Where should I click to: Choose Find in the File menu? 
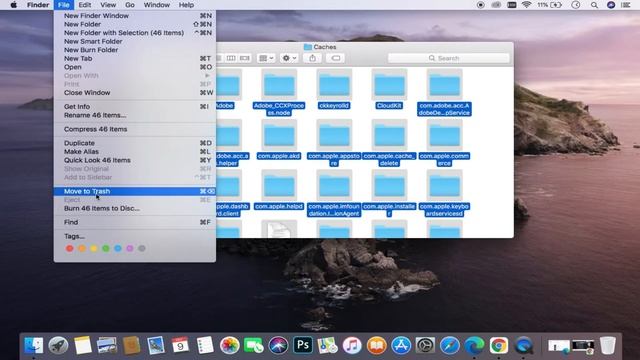click(135, 222)
